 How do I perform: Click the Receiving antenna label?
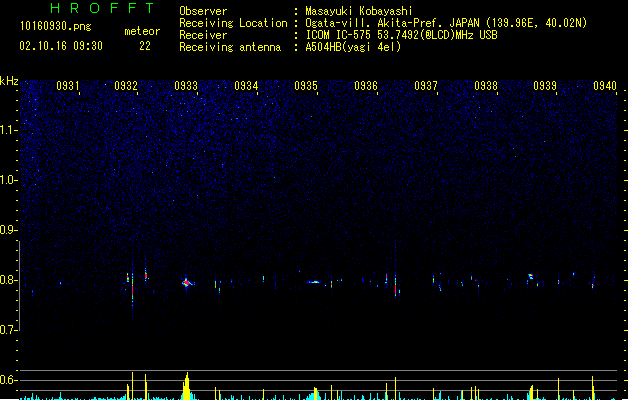[230, 47]
